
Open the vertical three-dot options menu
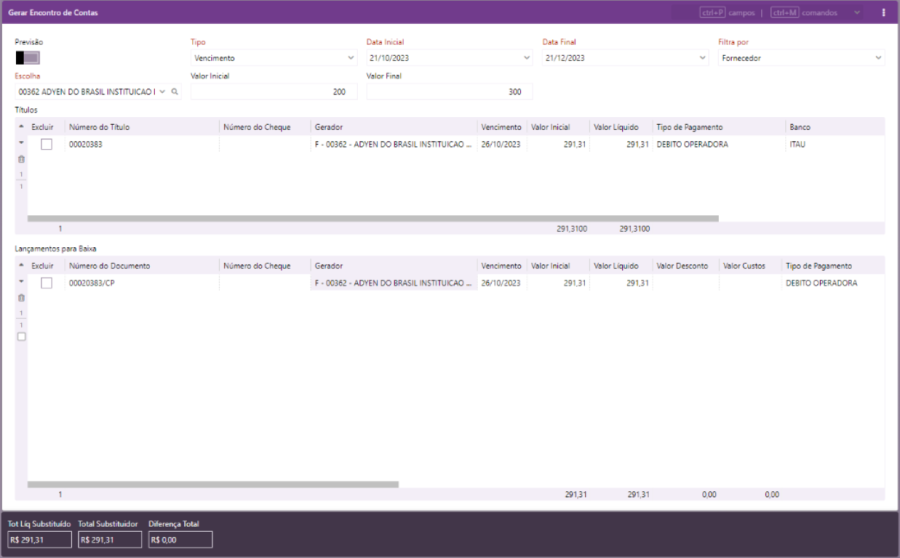click(883, 13)
